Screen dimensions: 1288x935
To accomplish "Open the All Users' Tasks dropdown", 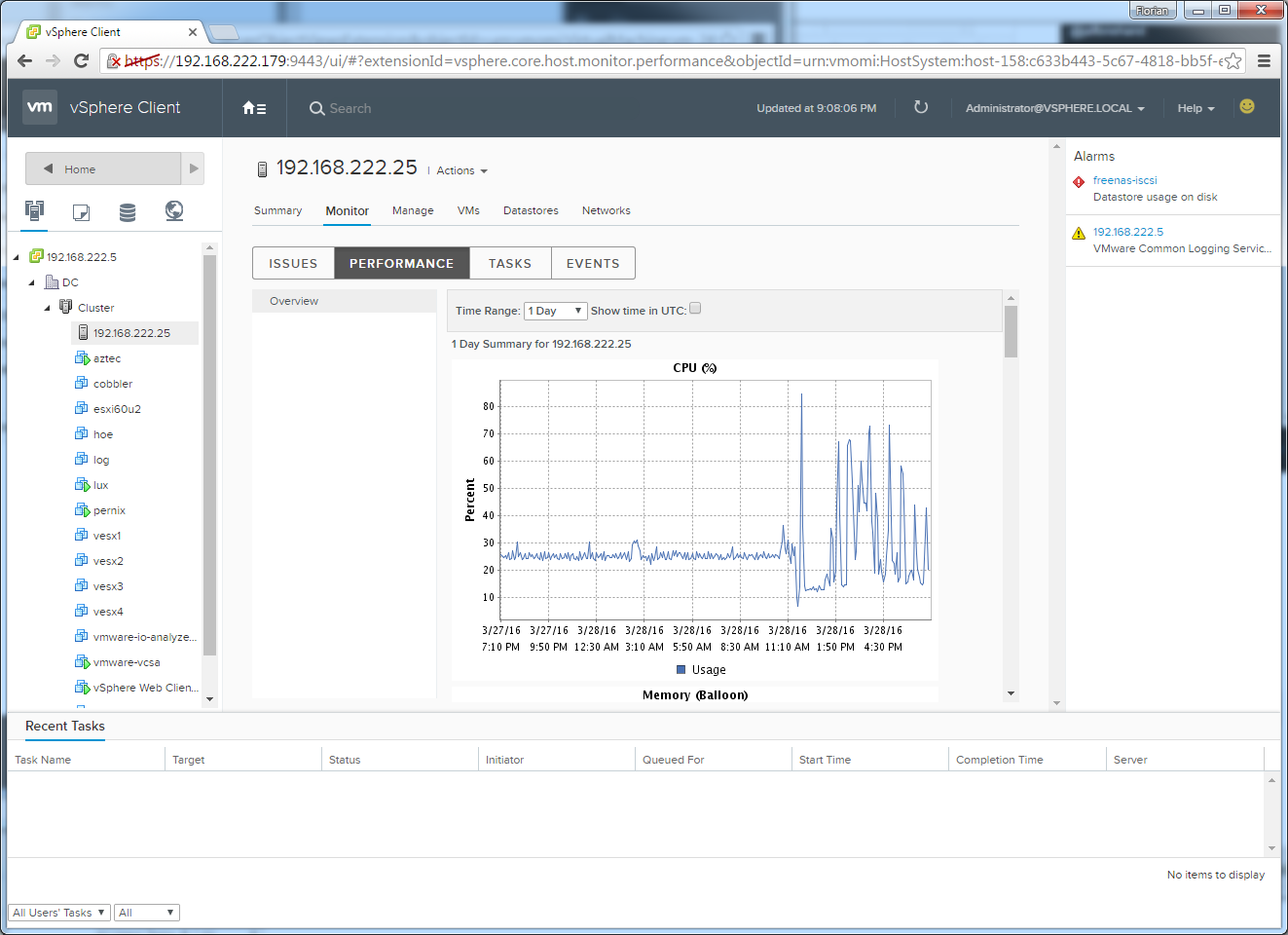I will pos(58,913).
